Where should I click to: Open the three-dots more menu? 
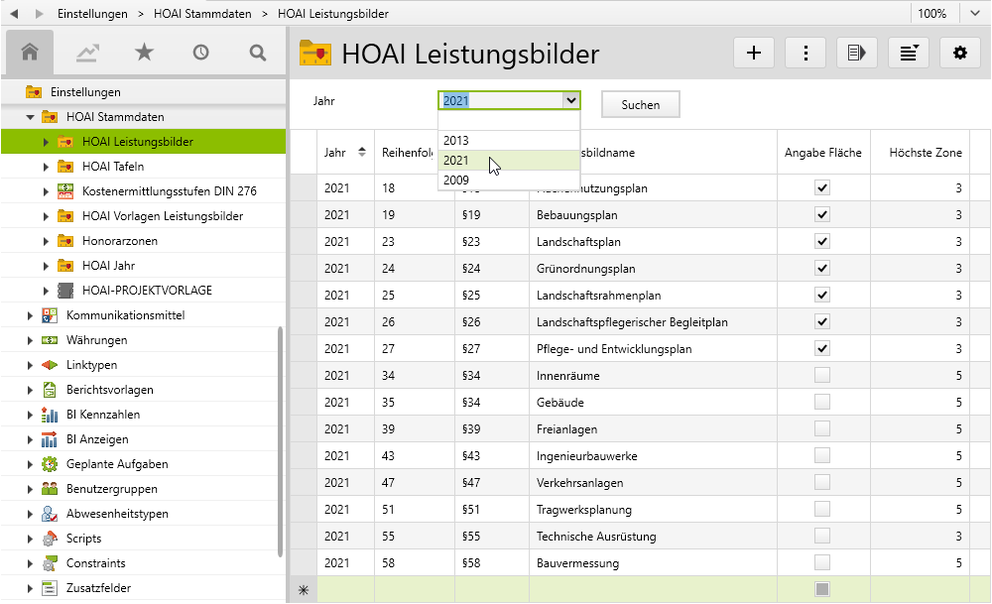coord(805,53)
